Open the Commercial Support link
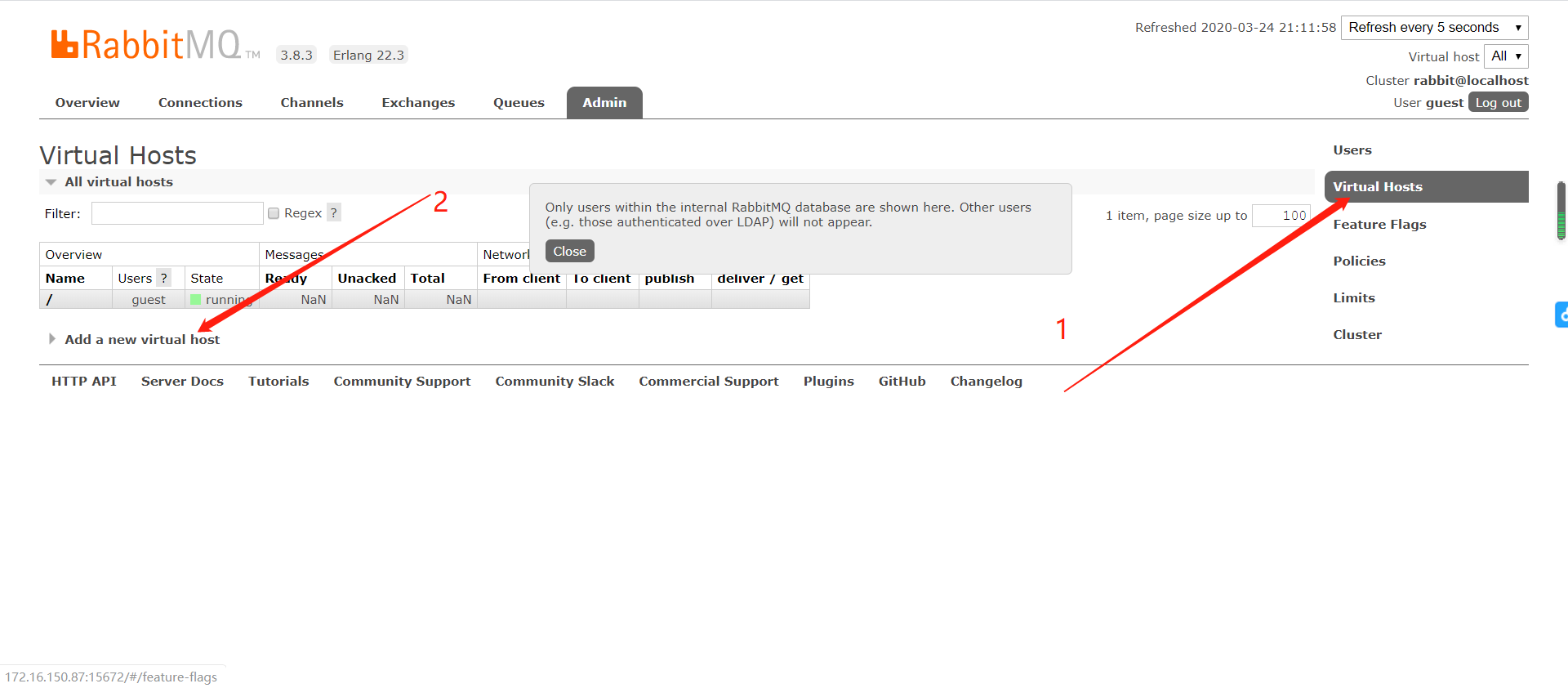The height and width of the screenshot is (688, 1568). pyautogui.click(x=708, y=382)
